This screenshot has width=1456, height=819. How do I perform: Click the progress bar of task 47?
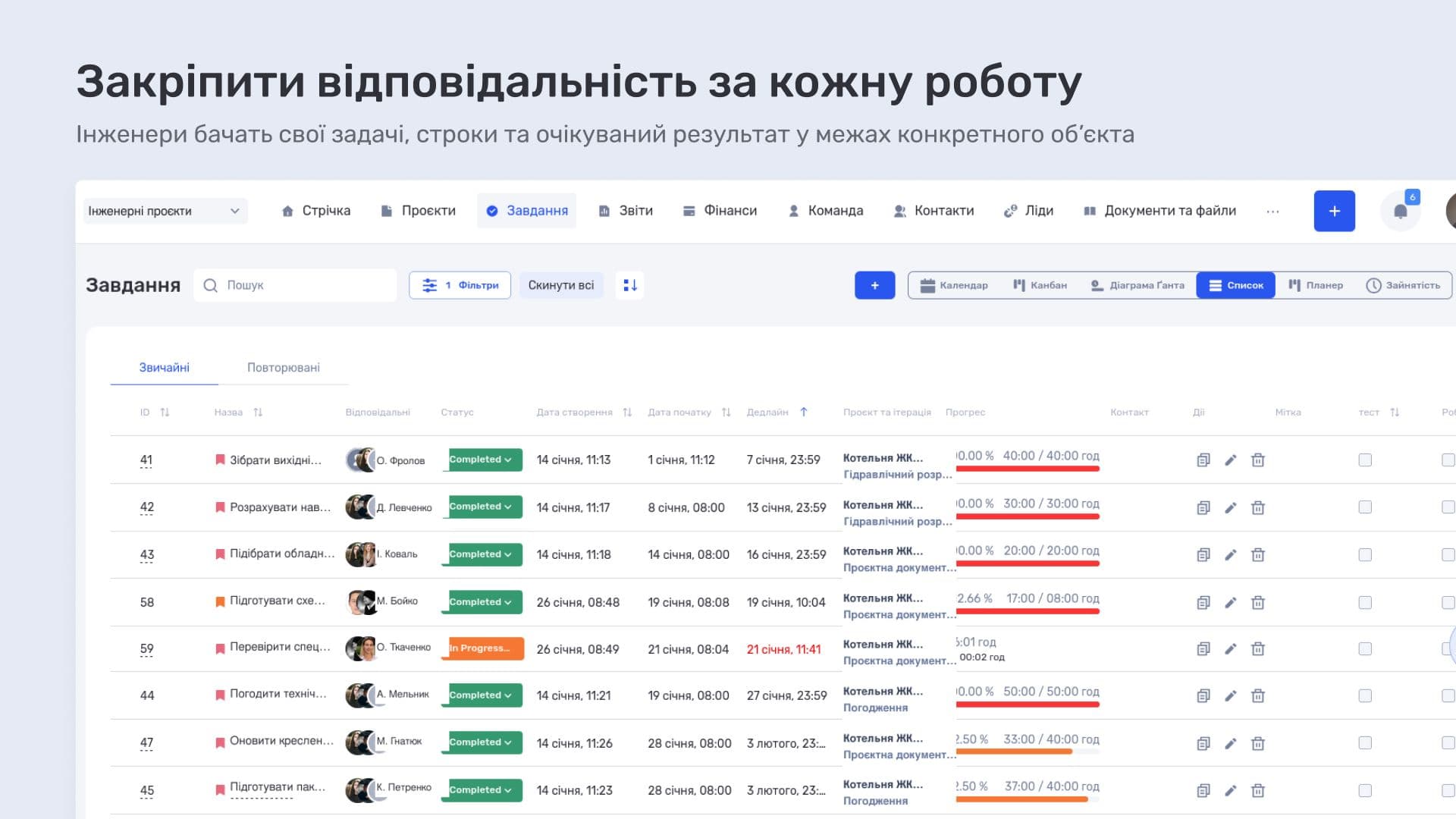tap(1028, 752)
